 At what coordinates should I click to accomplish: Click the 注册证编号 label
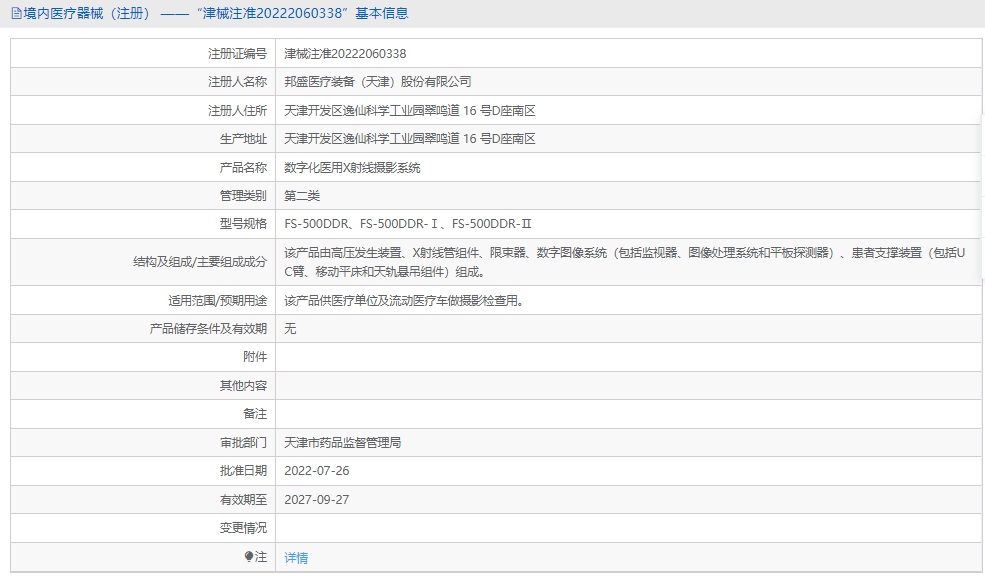237,54
